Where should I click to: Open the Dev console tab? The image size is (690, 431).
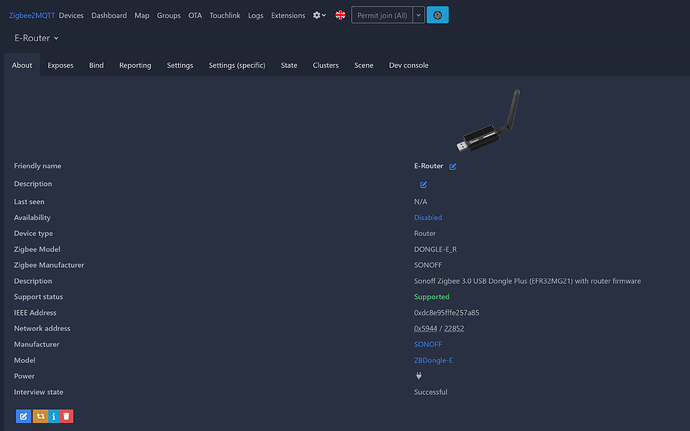[x=408, y=65]
